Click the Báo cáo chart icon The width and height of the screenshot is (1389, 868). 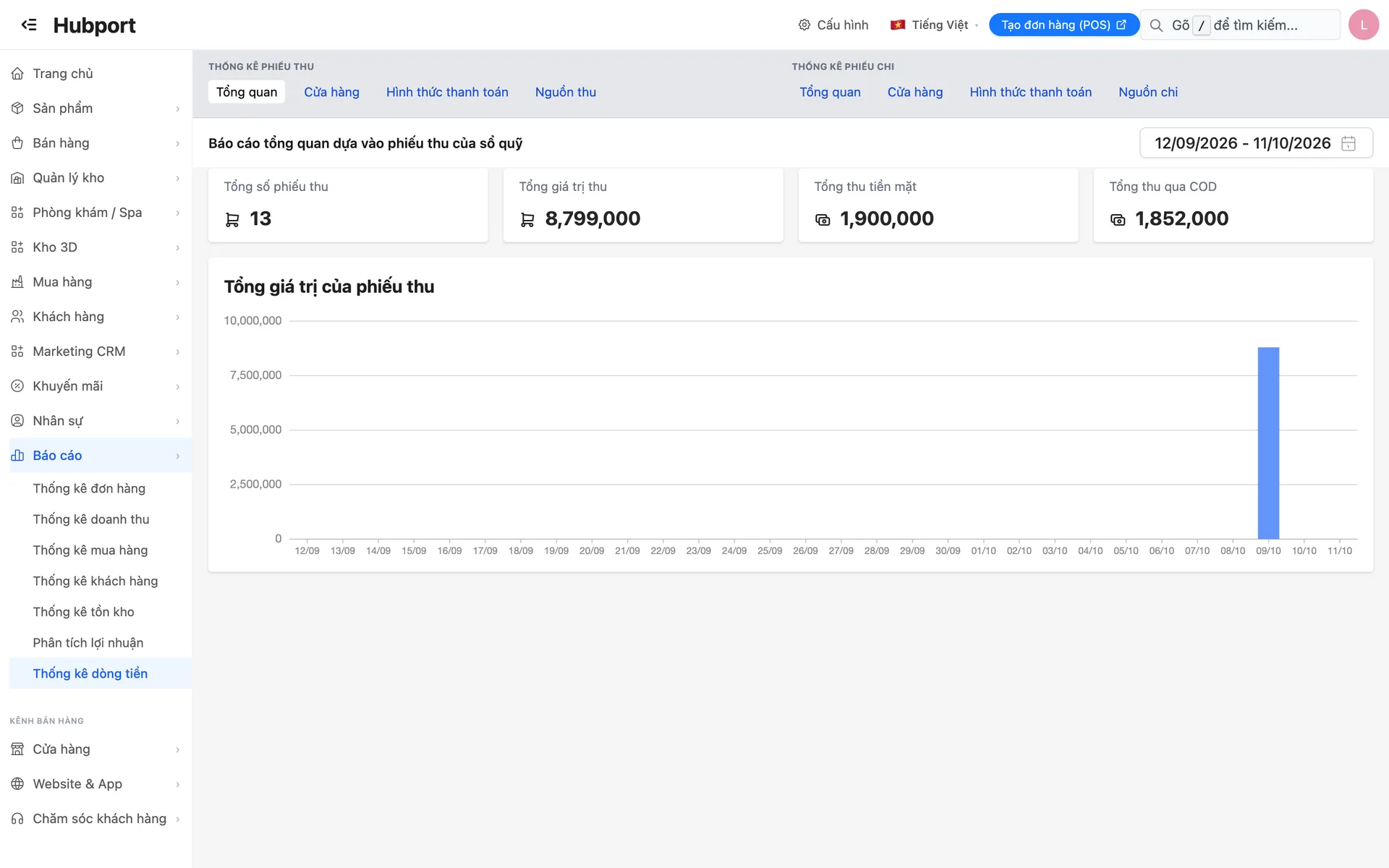17,456
